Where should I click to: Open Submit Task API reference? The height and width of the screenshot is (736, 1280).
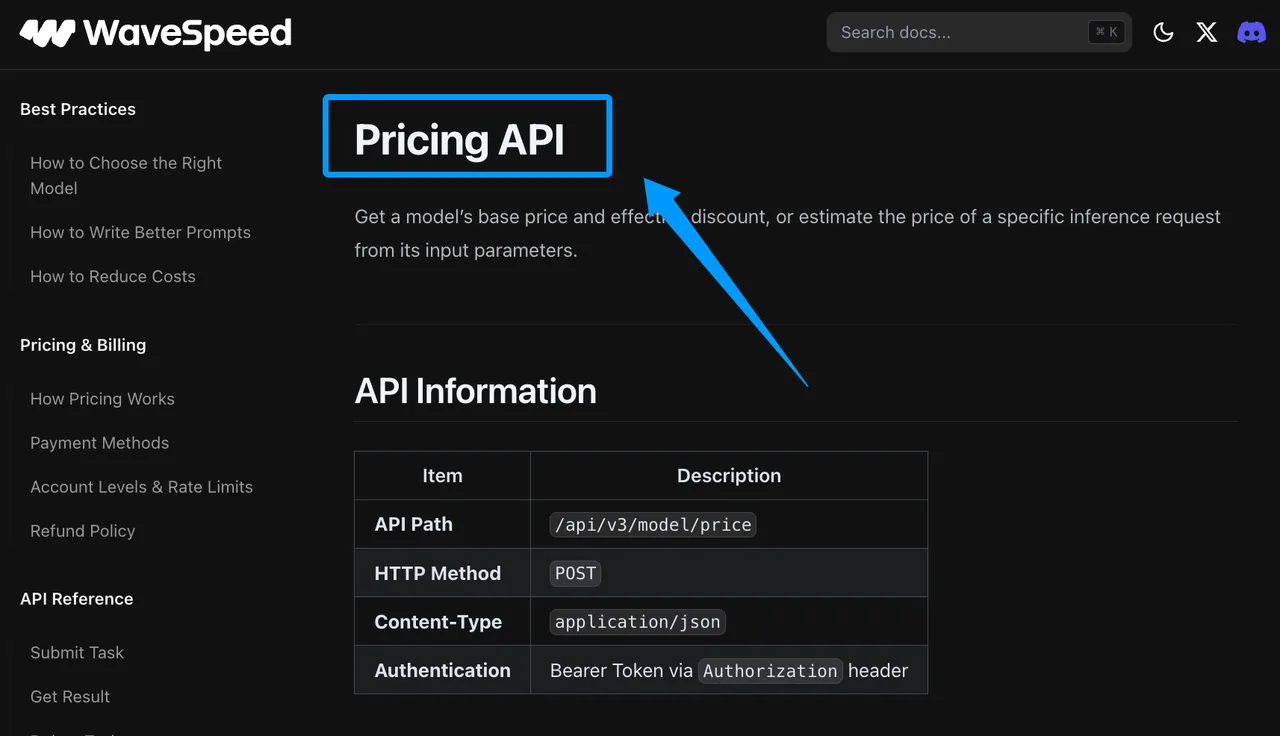[x=77, y=652]
